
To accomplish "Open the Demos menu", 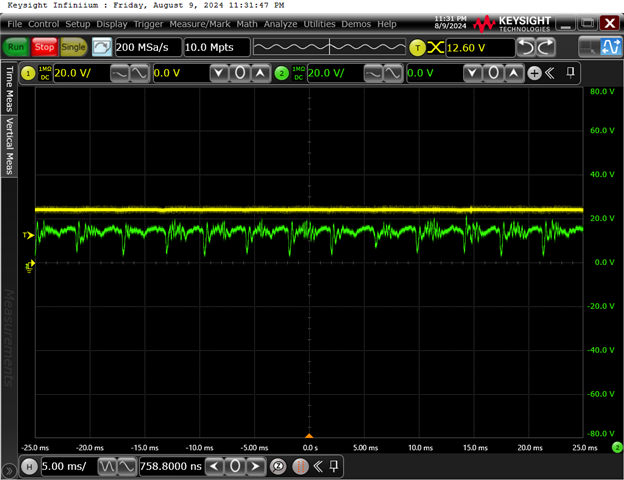I will [356, 24].
